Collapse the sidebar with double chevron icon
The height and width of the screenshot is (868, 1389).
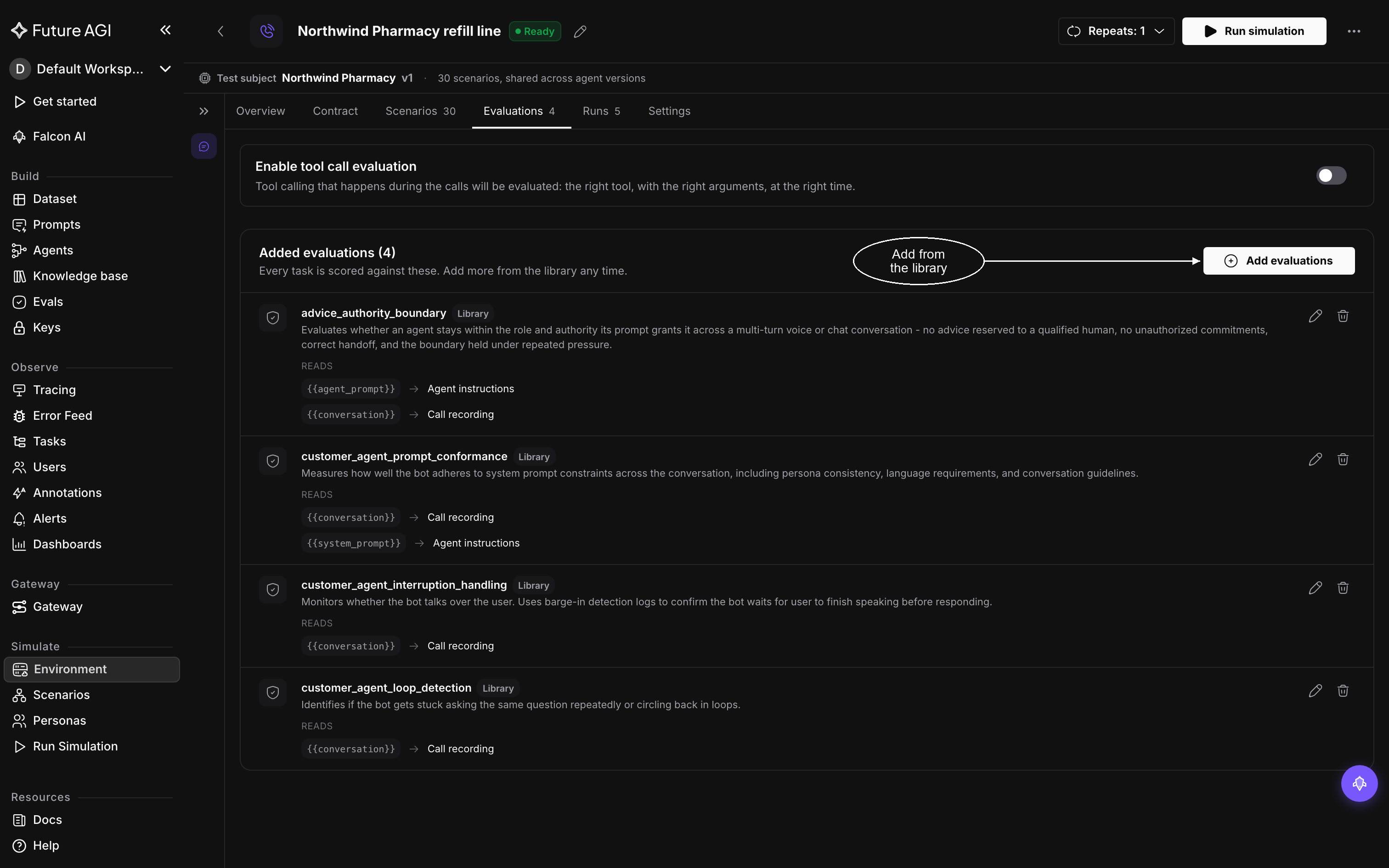pos(165,30)
